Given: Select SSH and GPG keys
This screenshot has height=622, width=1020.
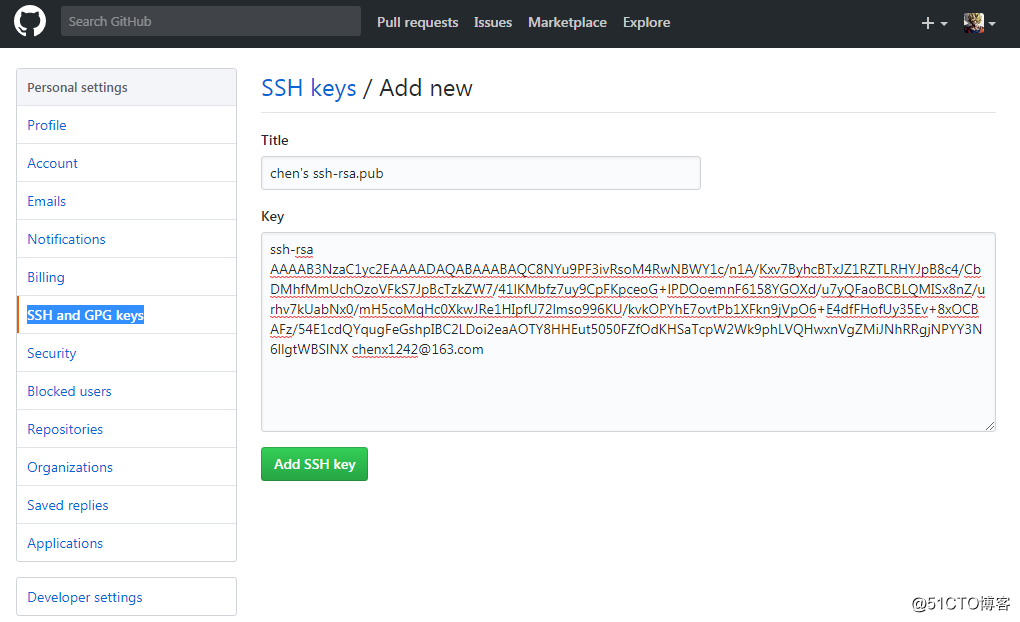Looking at the screenshot, I should pyautogui.click(x=126, y=315).
